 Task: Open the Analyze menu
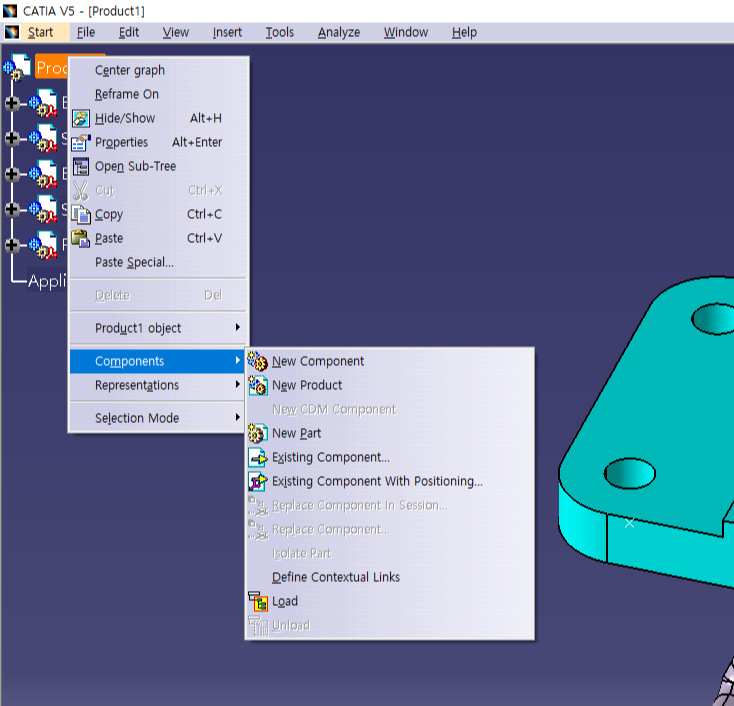pyautogui.click(x=339, y=32)
